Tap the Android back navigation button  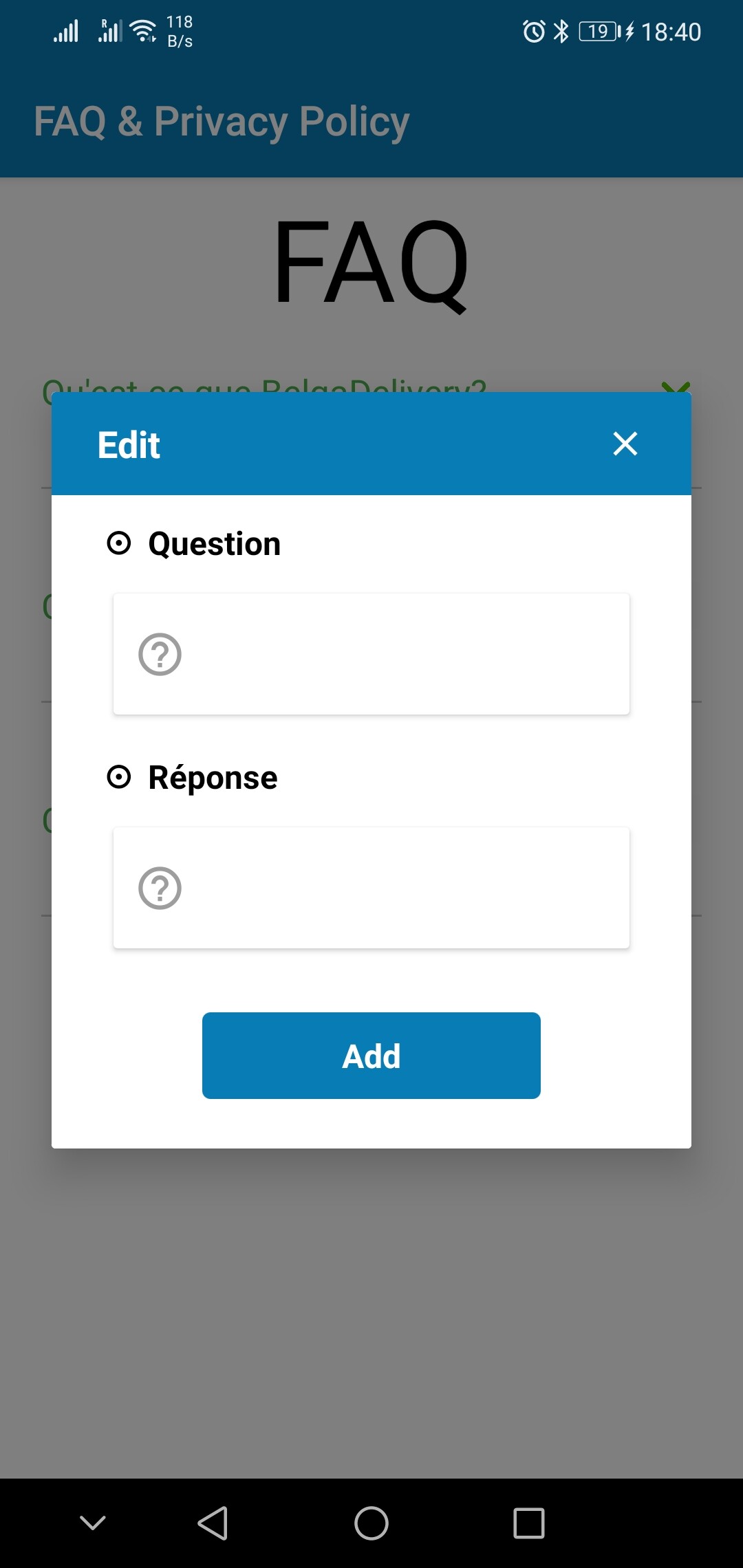click(x=213, y=1523)
